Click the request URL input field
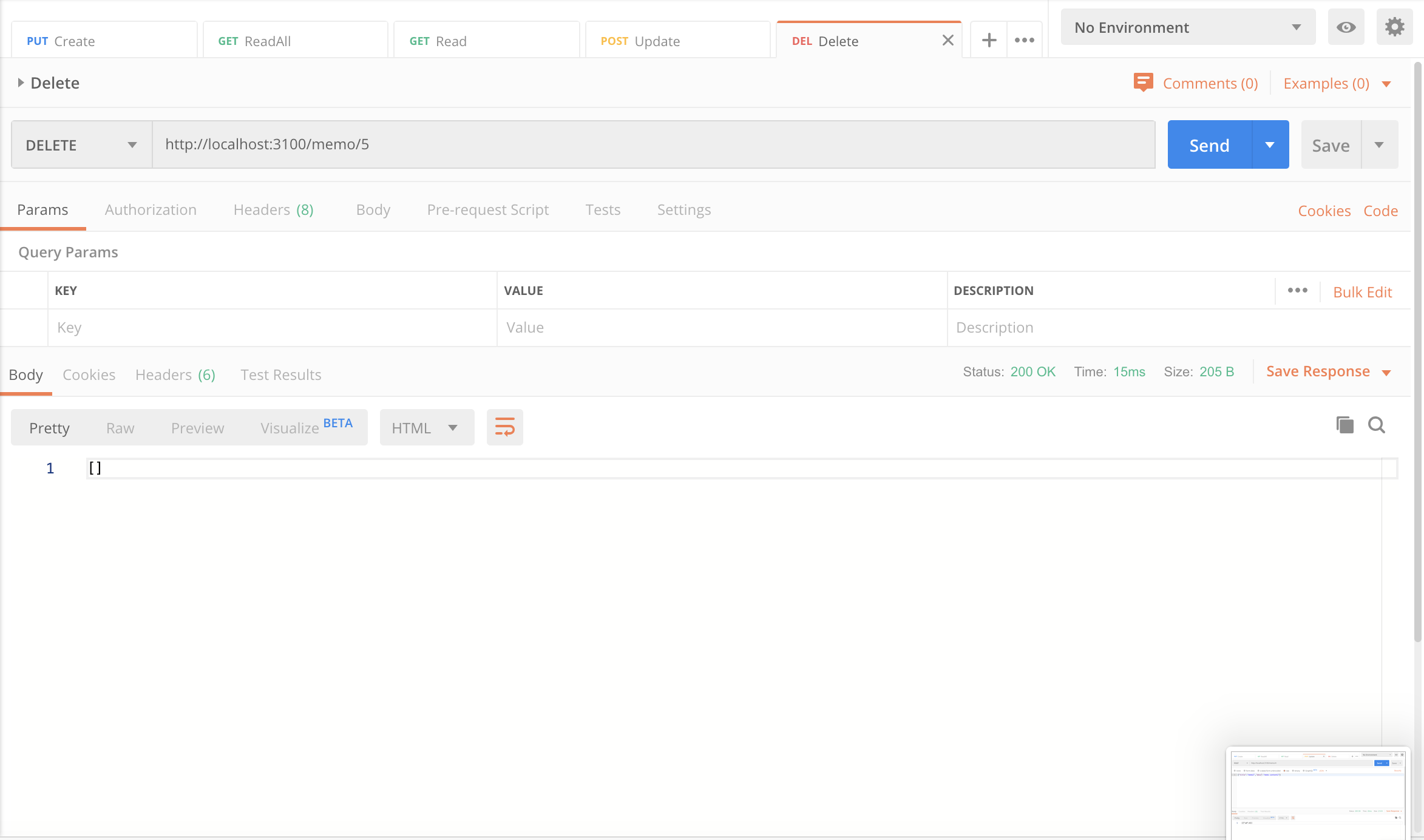This screenshot has height=840, width=1424. coord(653,144)
